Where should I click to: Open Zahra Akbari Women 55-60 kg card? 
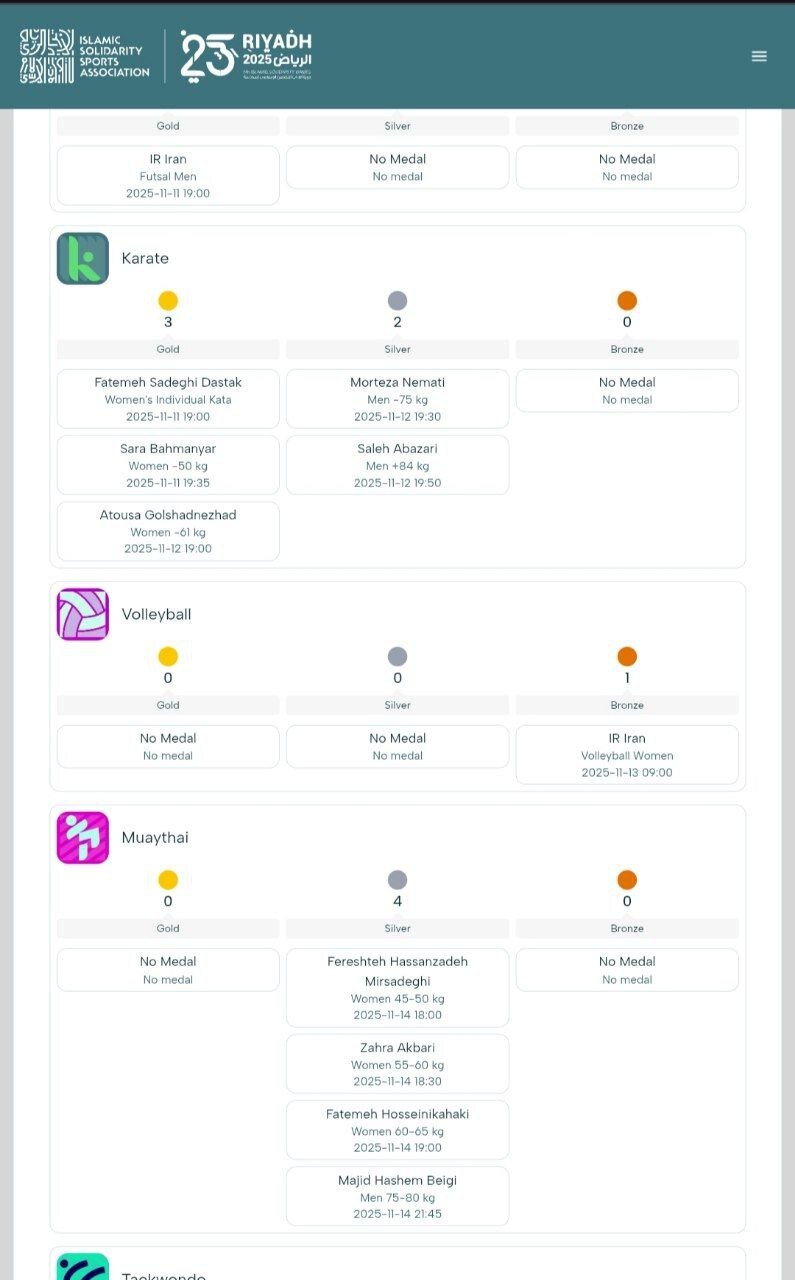397,1064
